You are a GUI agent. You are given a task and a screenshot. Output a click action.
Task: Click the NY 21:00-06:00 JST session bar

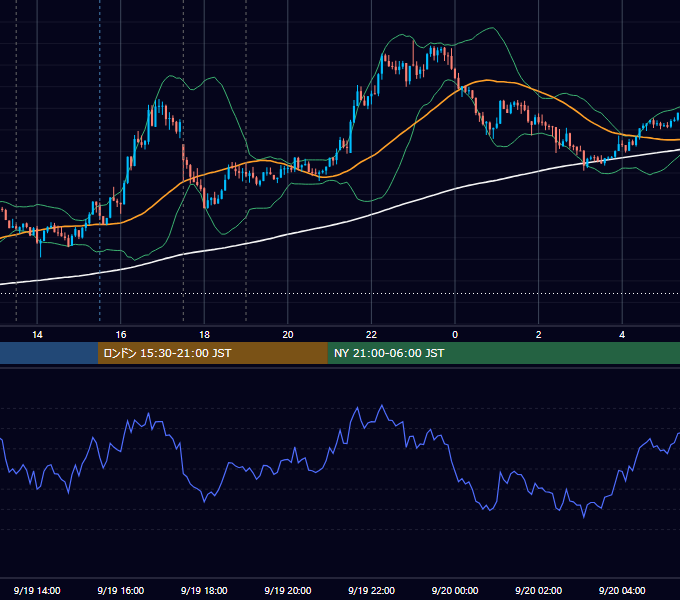point(503,353)
